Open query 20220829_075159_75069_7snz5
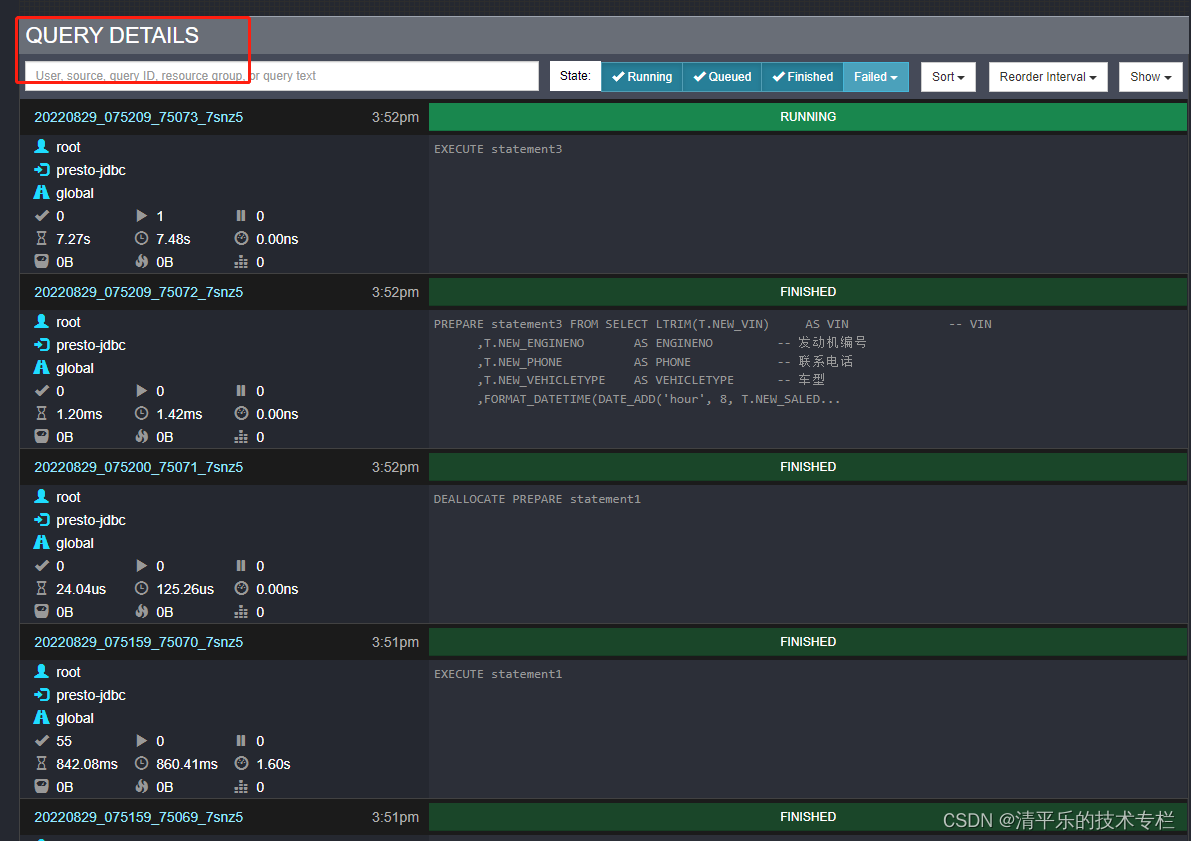The image size is (1191, 841). click(x=138, y=817)
